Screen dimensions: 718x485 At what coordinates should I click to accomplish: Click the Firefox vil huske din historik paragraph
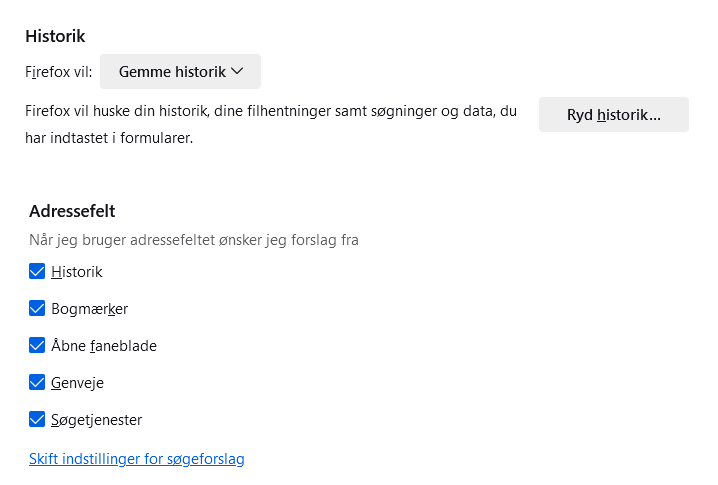pyautogui.click(x=271, y=124)
